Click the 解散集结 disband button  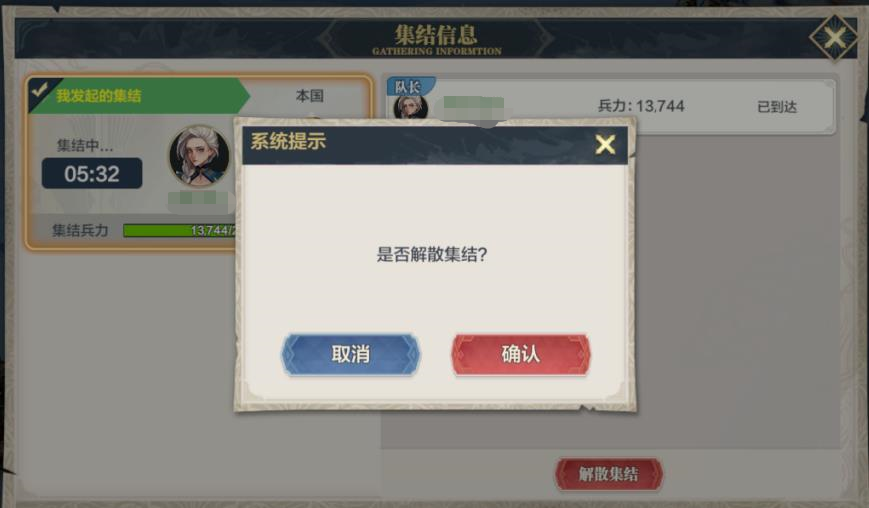point(609,474)
